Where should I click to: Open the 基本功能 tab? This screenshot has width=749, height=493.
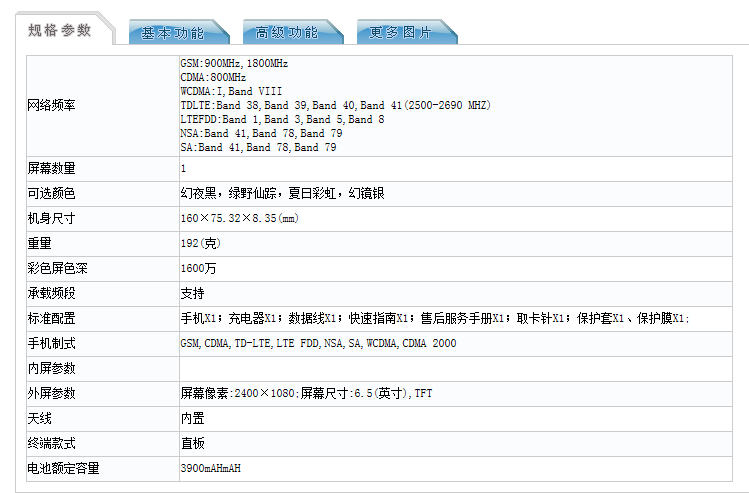[172, 33]
